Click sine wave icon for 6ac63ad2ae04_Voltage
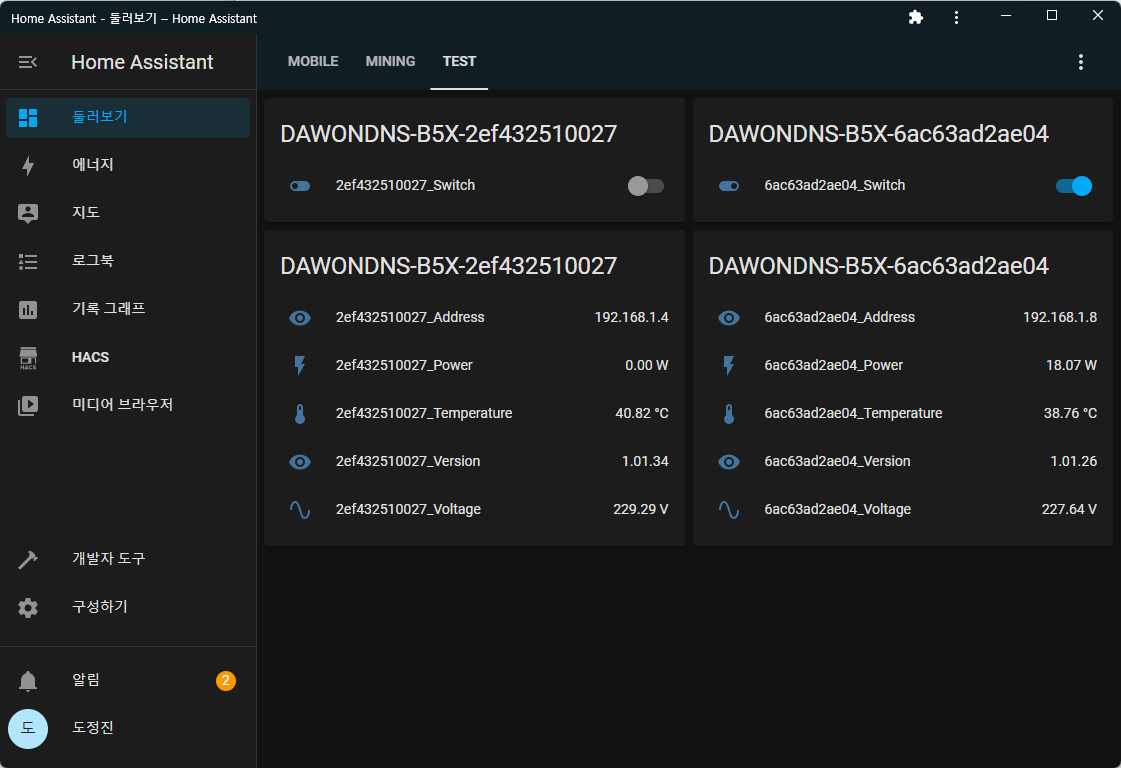1121x768 pixels. 729,509
